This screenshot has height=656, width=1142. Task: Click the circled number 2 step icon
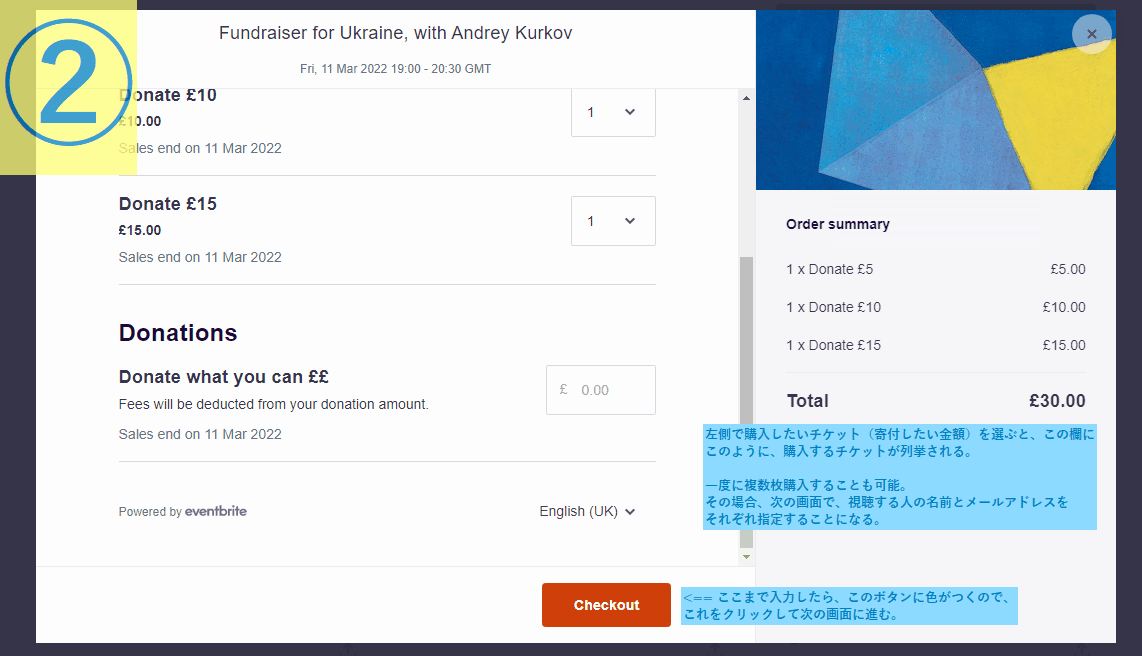coord(68,82)
